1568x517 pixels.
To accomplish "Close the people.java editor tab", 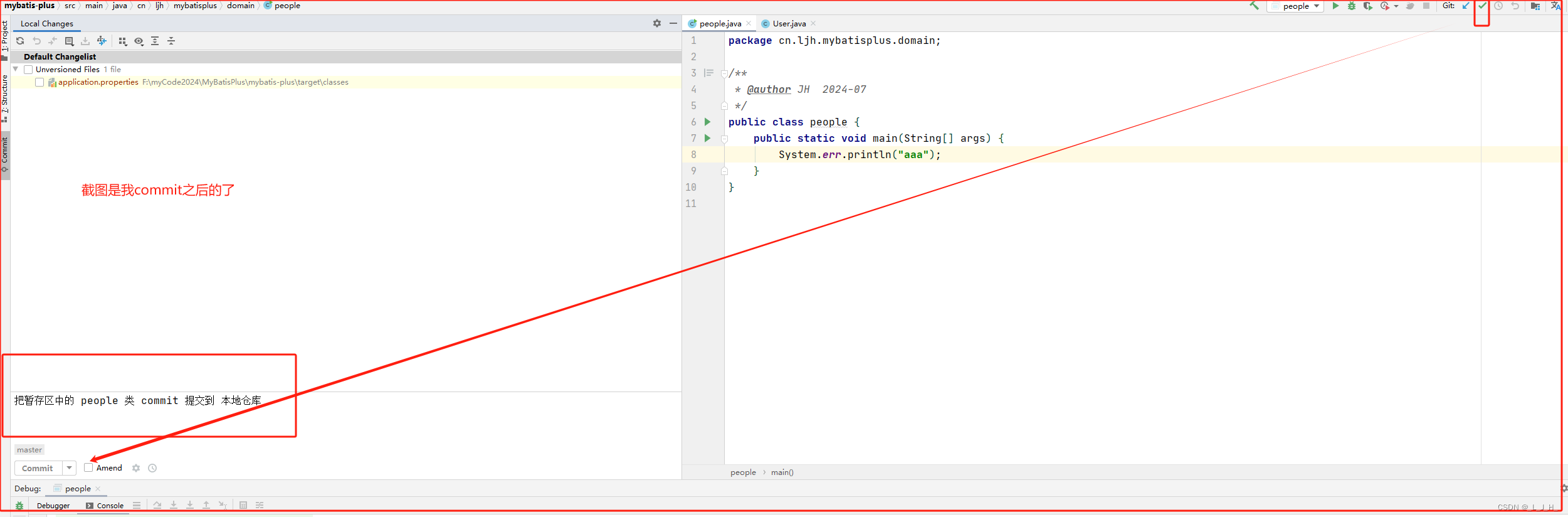I will point(749,23).
